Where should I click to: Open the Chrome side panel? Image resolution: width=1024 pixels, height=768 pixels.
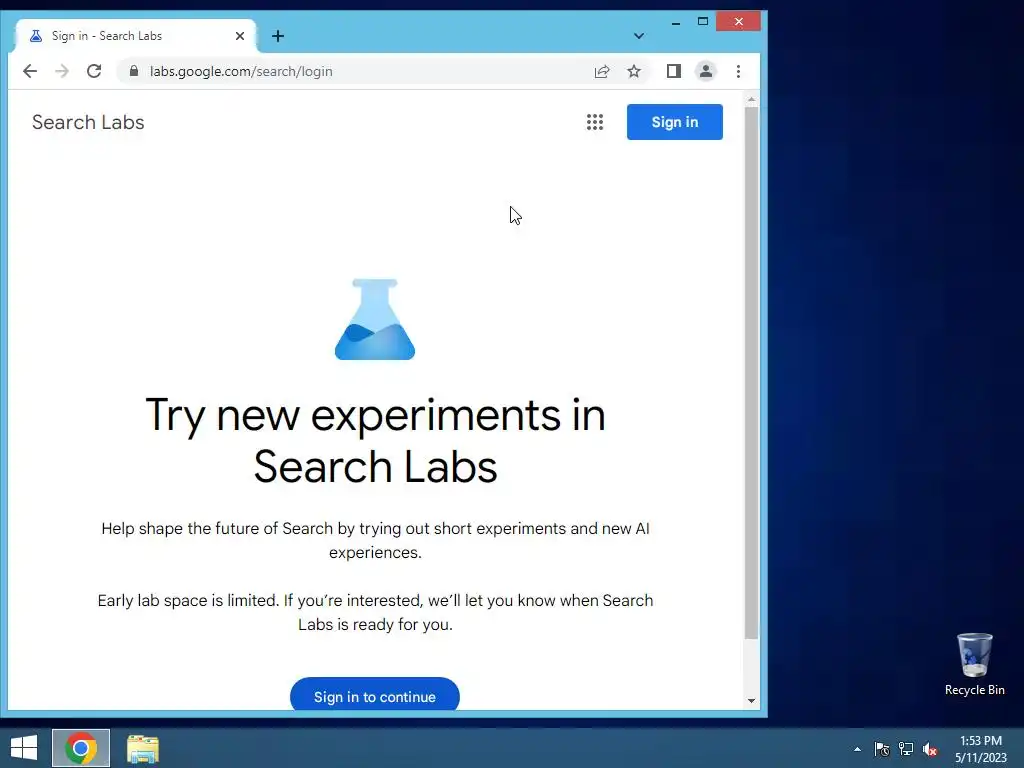click(673, 71)
